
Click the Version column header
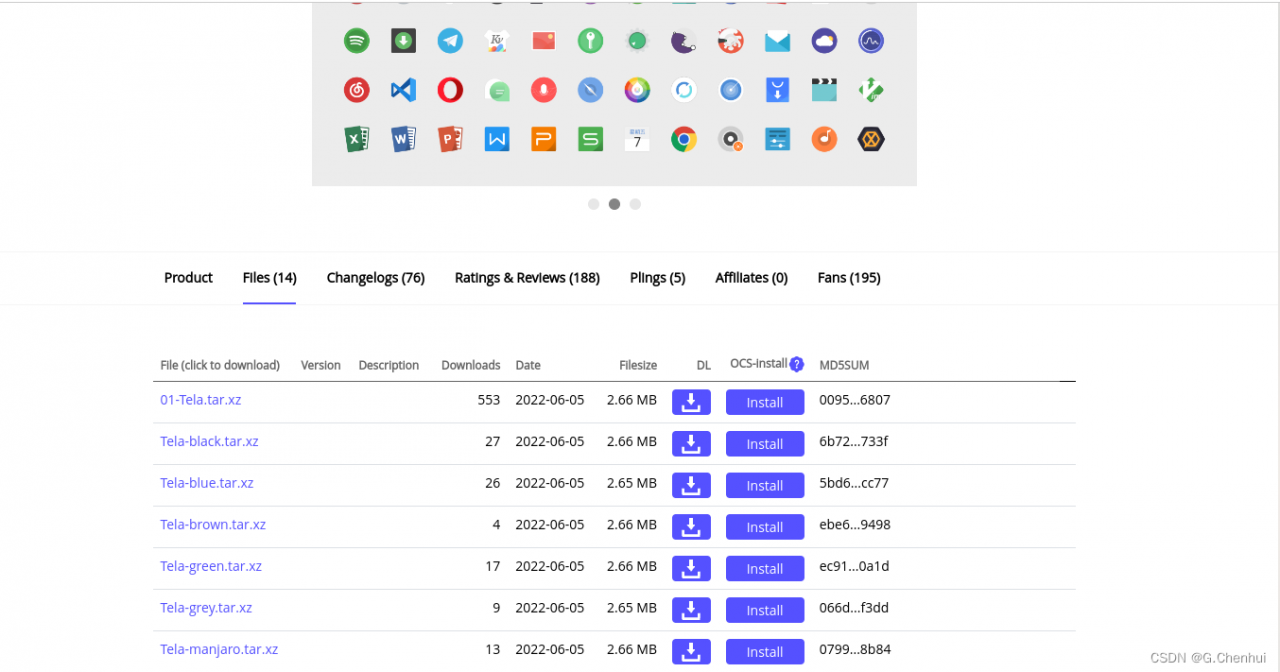(321, 365)
